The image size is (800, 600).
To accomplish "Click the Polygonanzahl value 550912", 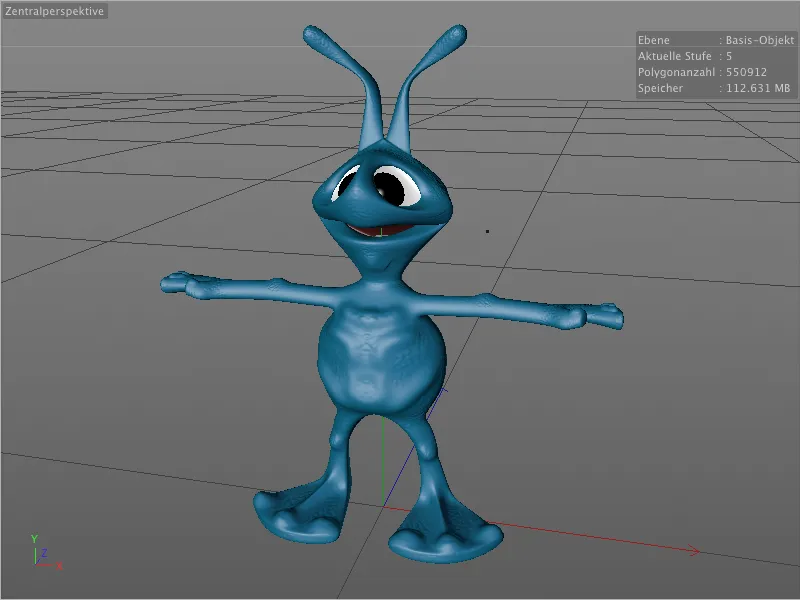I will (746, 72).
